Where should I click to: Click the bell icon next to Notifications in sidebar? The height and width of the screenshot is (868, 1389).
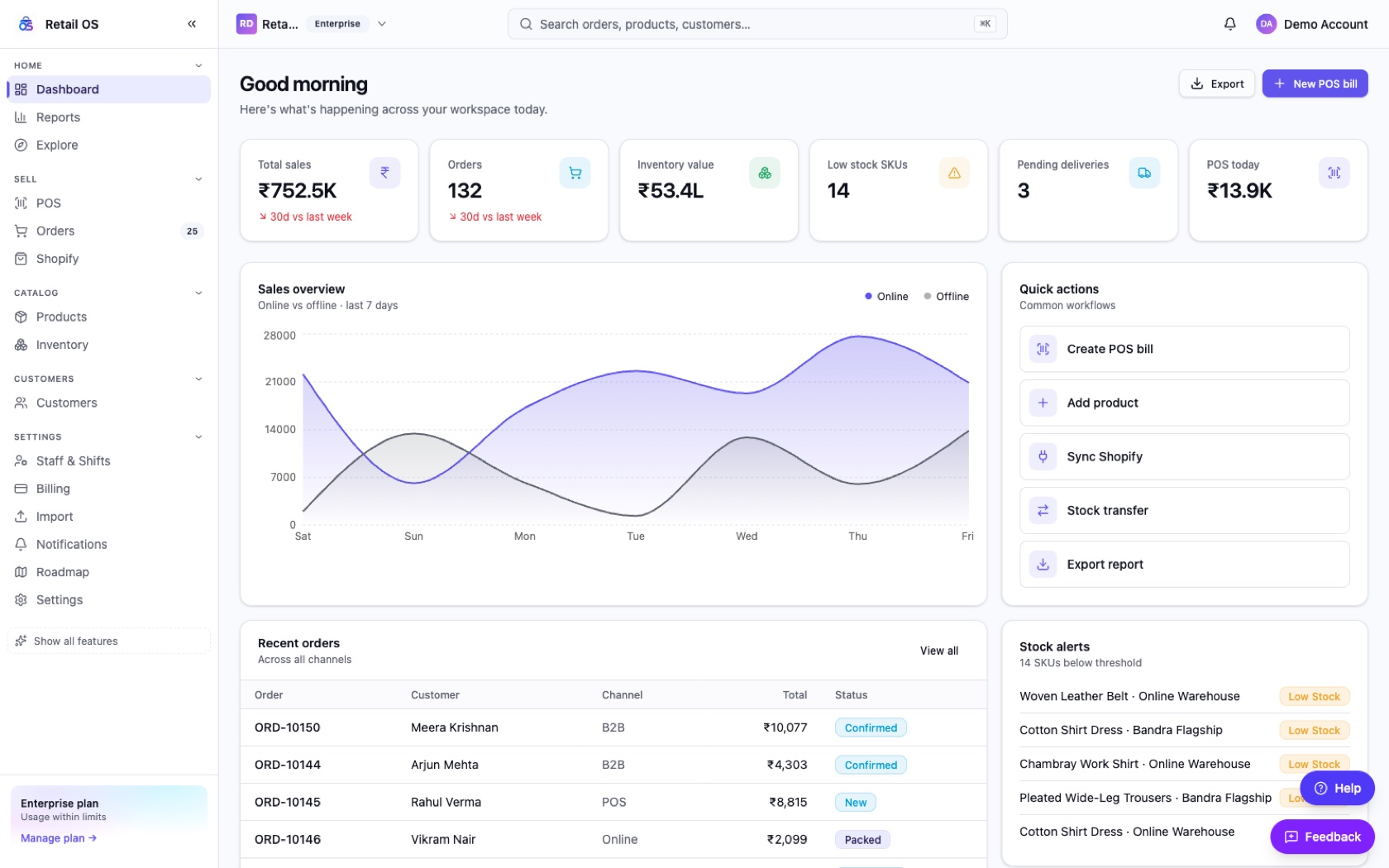point(21,544)
